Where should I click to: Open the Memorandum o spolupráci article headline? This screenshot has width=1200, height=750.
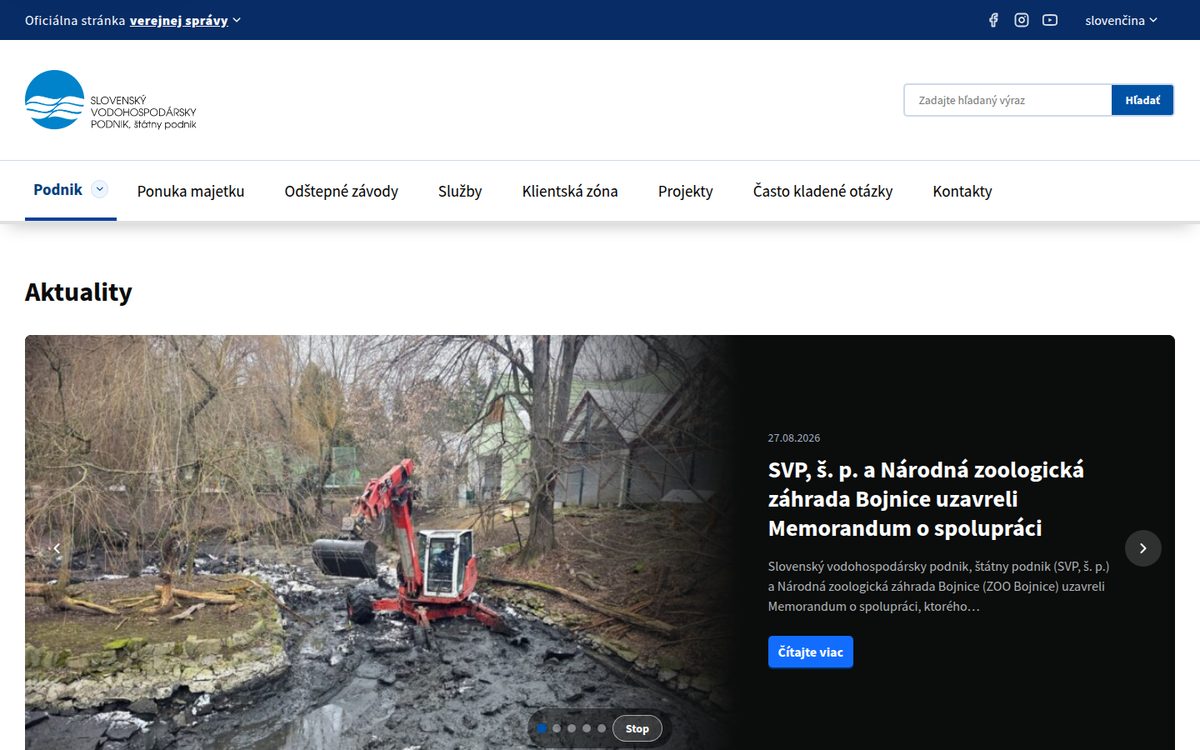pos(926,499)
